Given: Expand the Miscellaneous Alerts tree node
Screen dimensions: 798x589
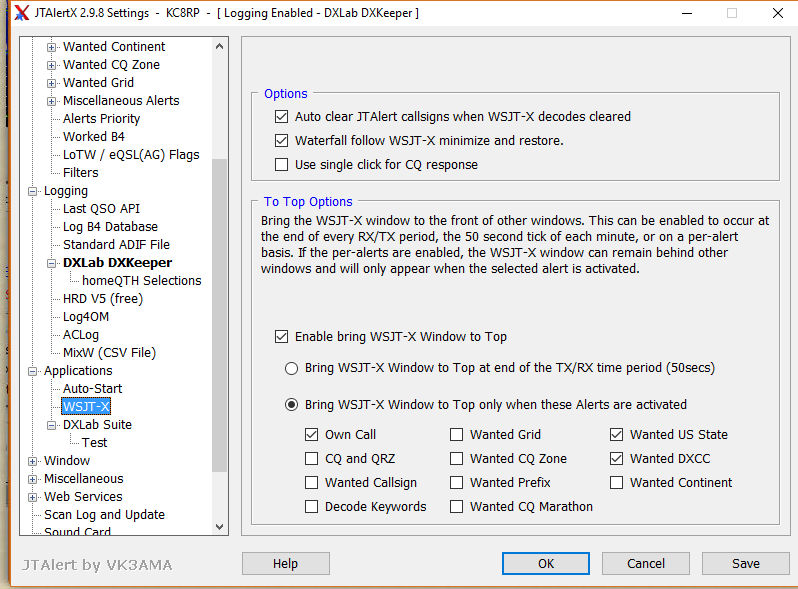Looking at the screenshot, I should pos(51,101).
